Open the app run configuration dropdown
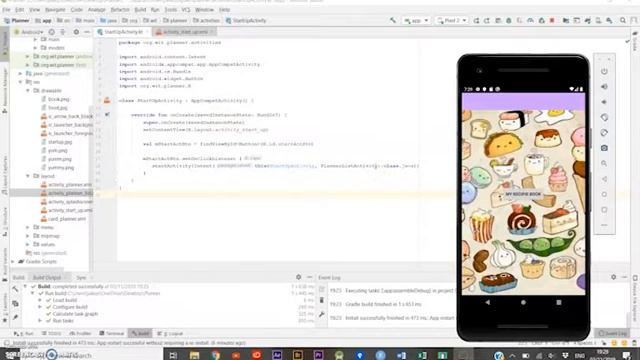 click(x=416, y=20)
